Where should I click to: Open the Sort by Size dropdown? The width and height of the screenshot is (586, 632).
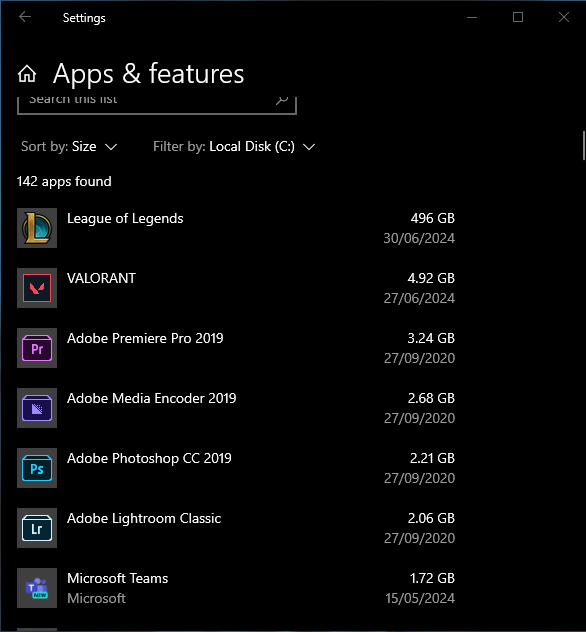pos(69,146)
